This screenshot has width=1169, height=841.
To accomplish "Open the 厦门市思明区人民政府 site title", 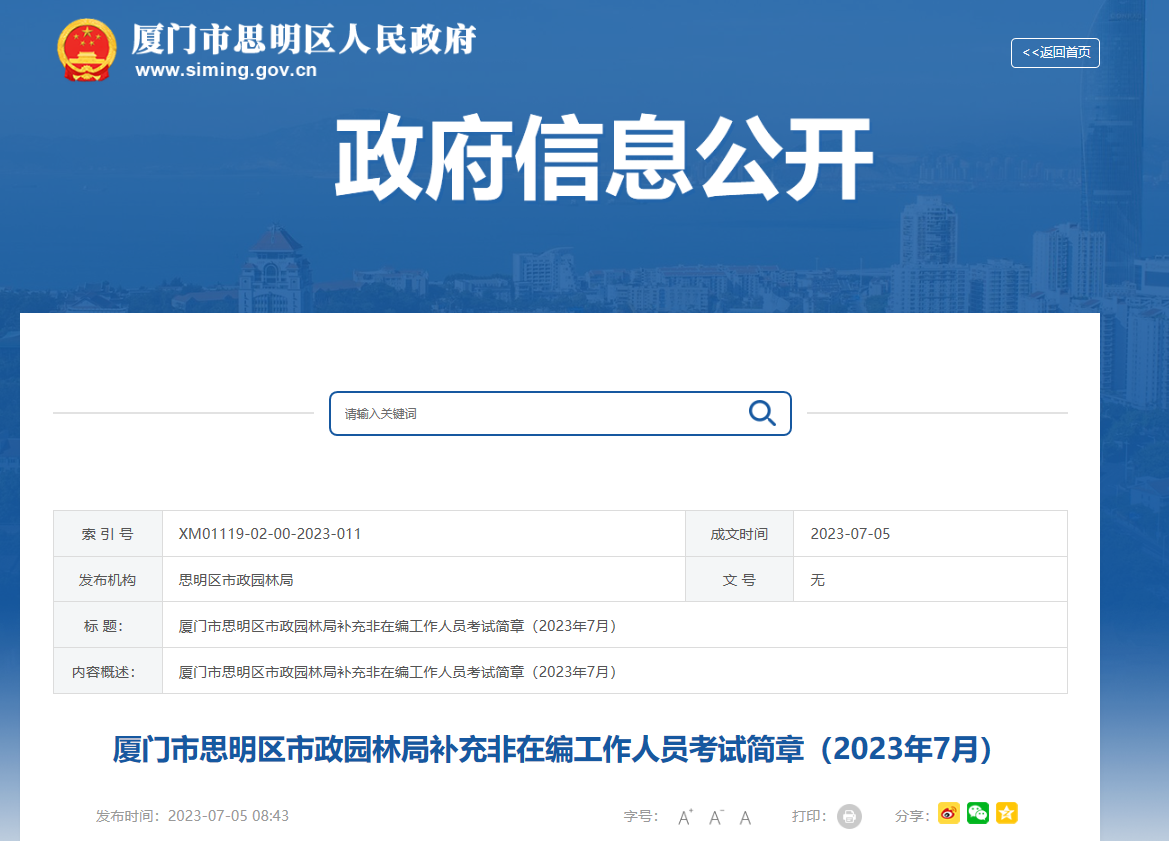I will click(x=304, y=39).
